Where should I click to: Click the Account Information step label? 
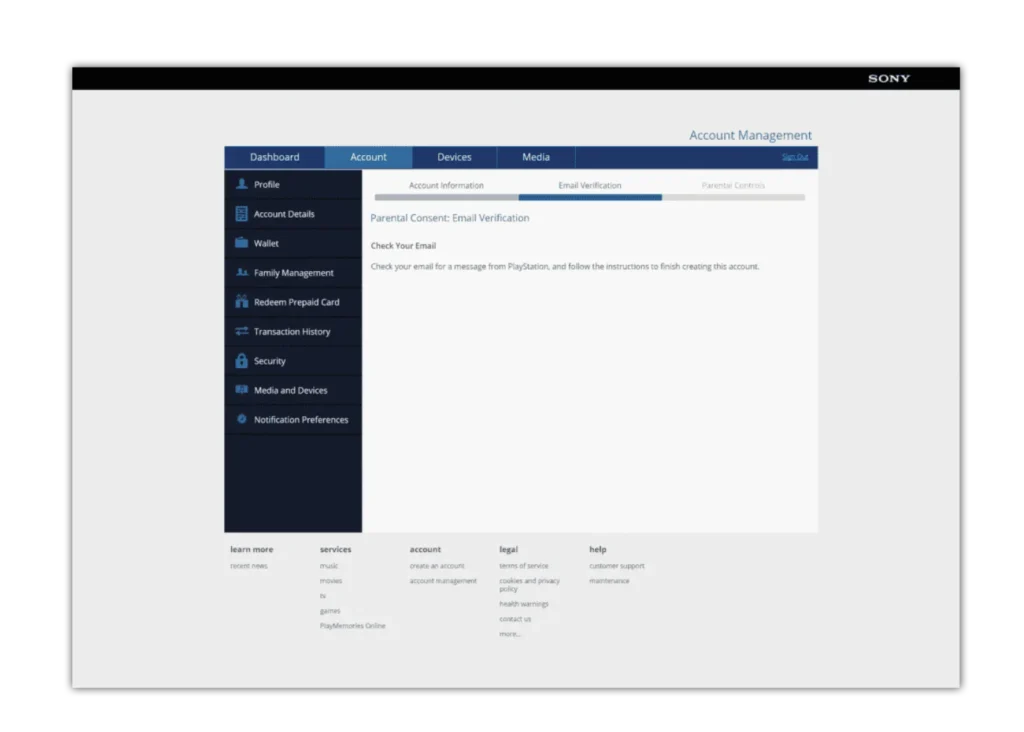447,185
